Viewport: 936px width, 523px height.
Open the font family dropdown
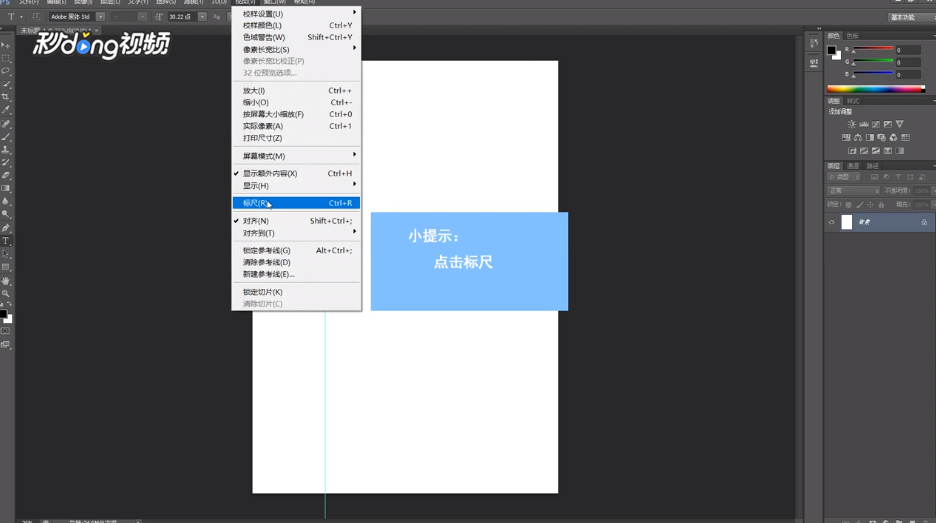(x=100, y=17)
